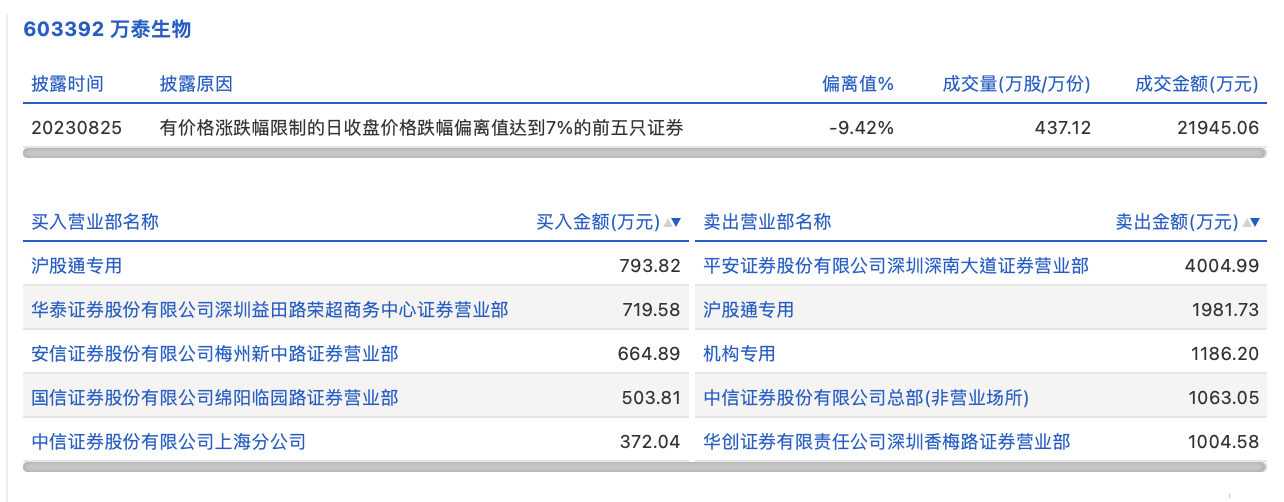Click the 成交金额(万元) column header
The image size is (1284, 502).
pos(1196,84)
